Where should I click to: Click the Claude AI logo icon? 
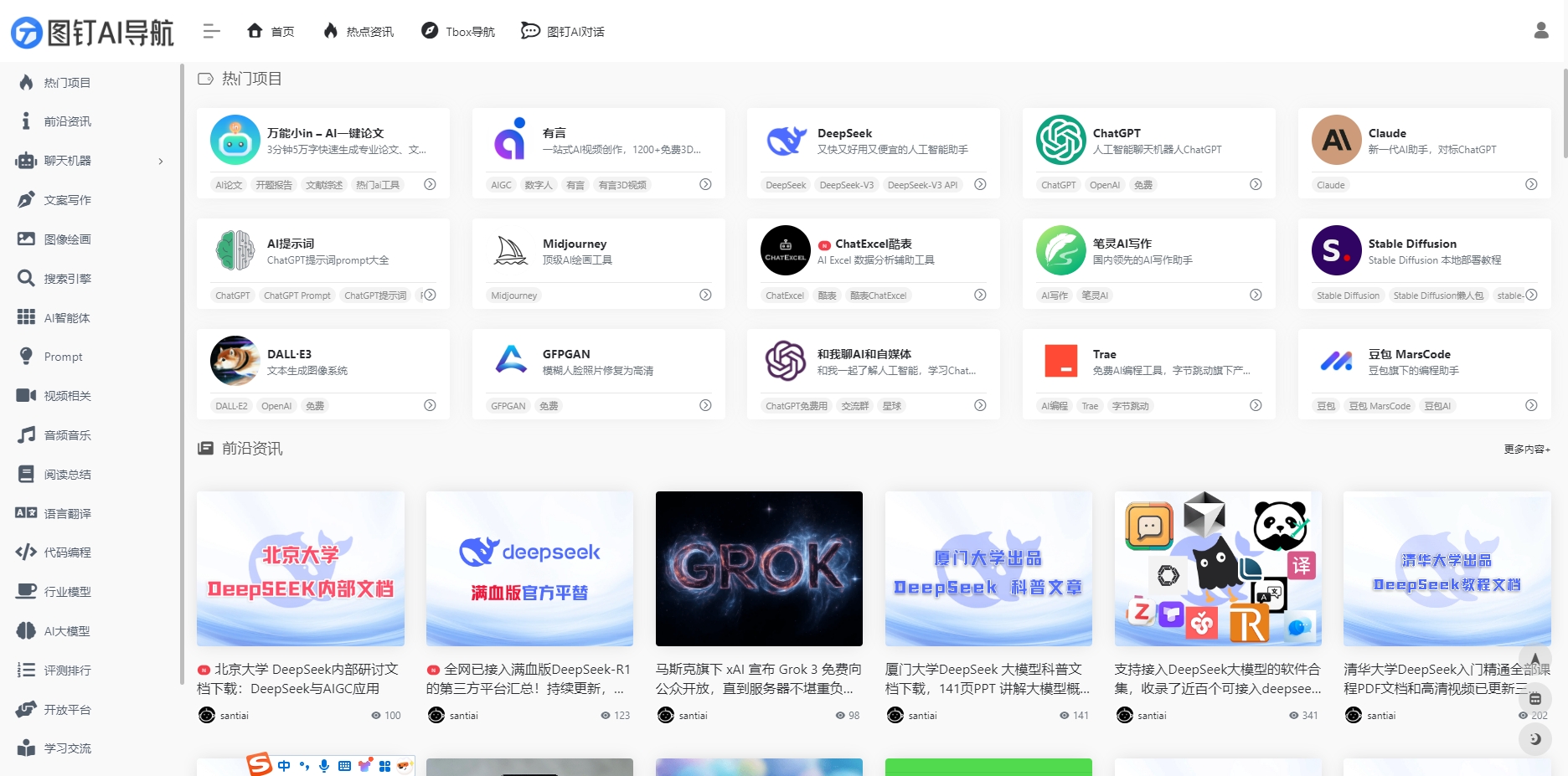point(1336,140)
